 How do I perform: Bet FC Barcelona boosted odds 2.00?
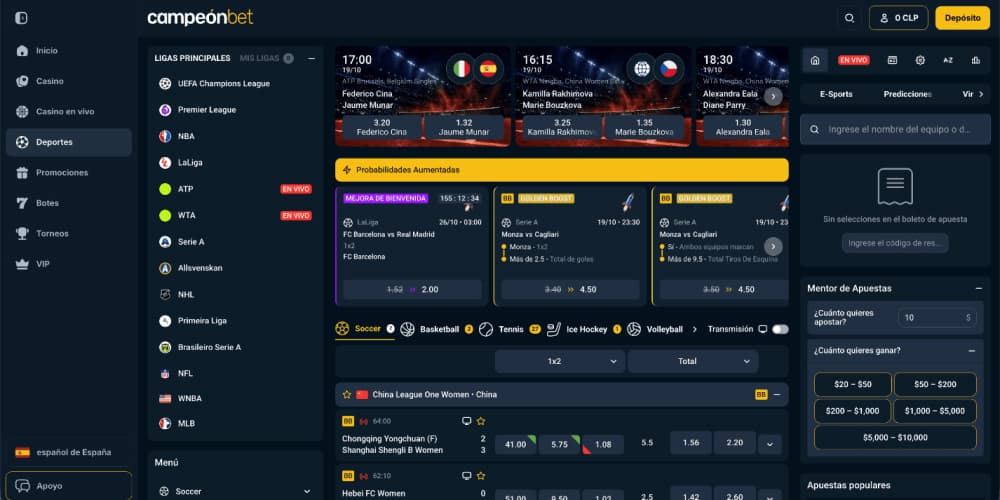point(412,290)
